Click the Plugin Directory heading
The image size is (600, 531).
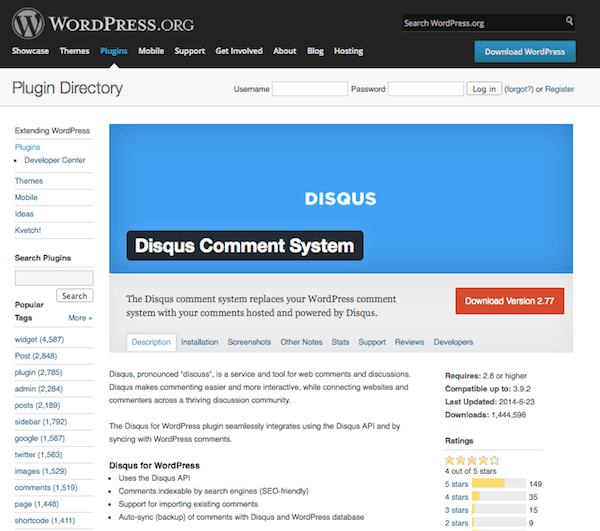click(x=67, y=88)
